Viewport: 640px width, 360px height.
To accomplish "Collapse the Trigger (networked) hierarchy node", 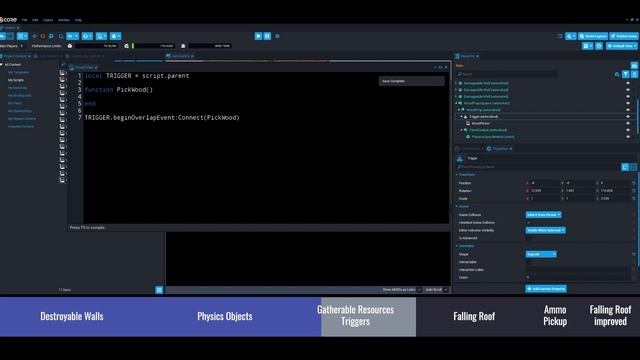I will (x=461, y=117).
